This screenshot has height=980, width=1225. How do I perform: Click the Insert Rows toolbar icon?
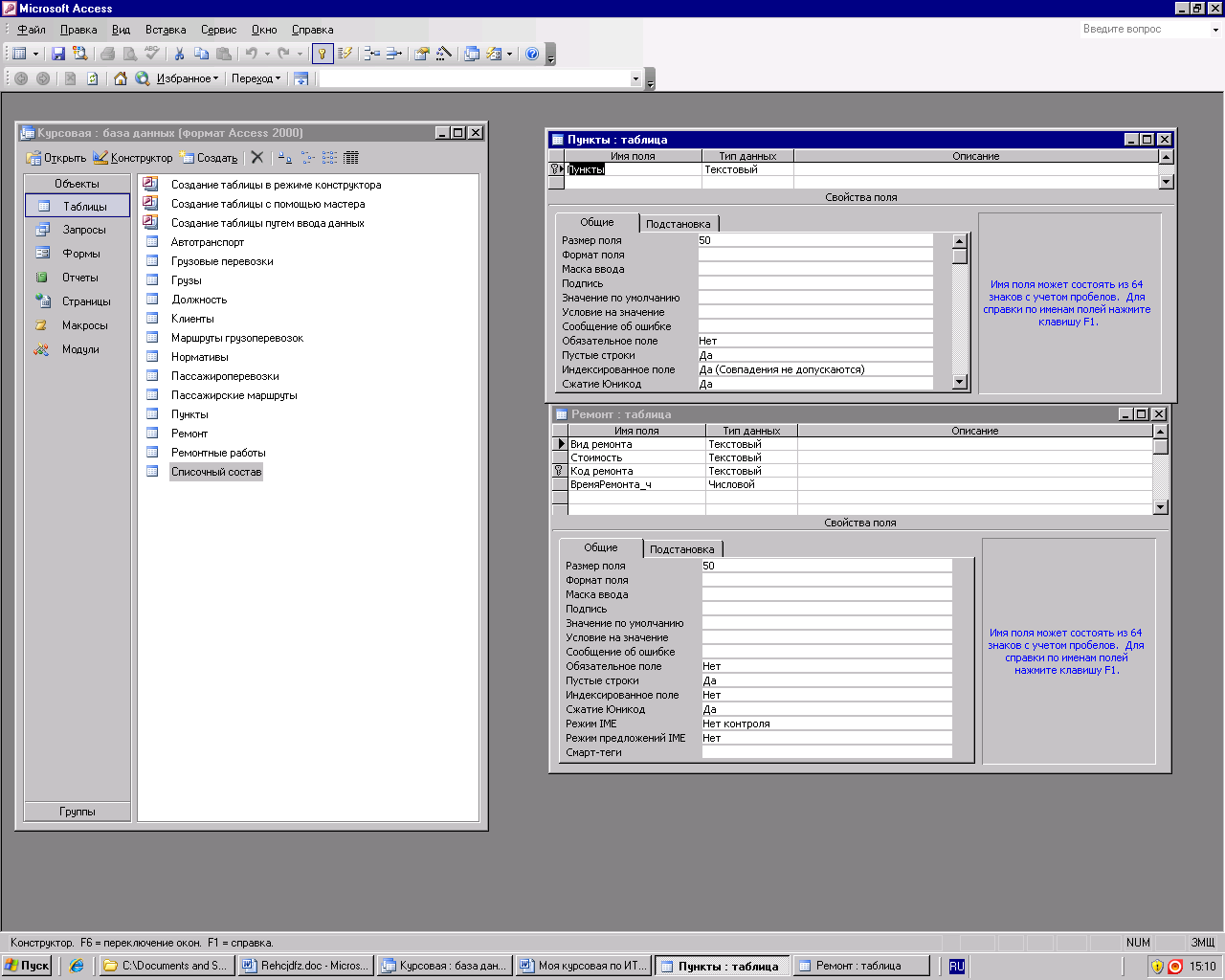(x=372, y=55)
